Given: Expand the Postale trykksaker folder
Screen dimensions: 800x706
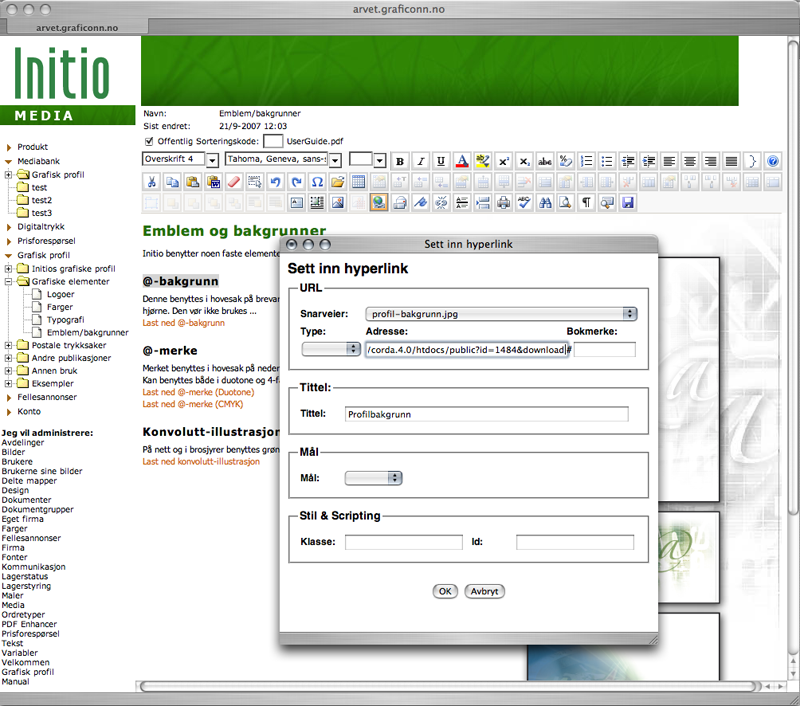Looking at the screenshot, I should (x=9, y=345).
